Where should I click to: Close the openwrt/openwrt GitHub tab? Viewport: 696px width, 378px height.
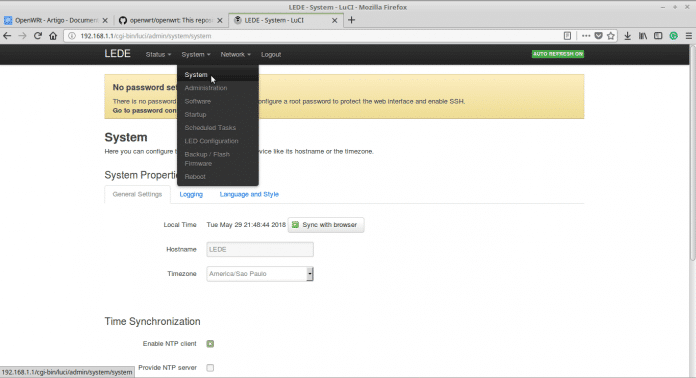(x=220, y=20)
